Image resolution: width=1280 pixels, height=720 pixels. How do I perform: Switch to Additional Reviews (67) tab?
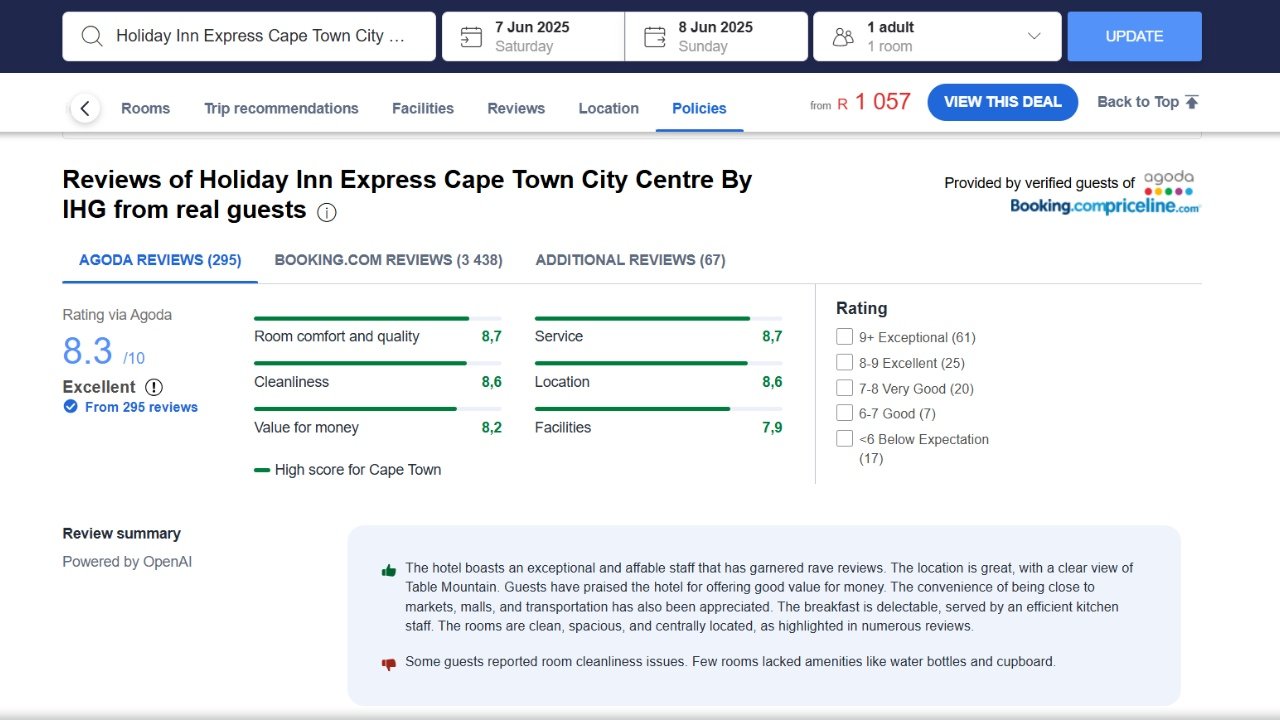[630, 260]
